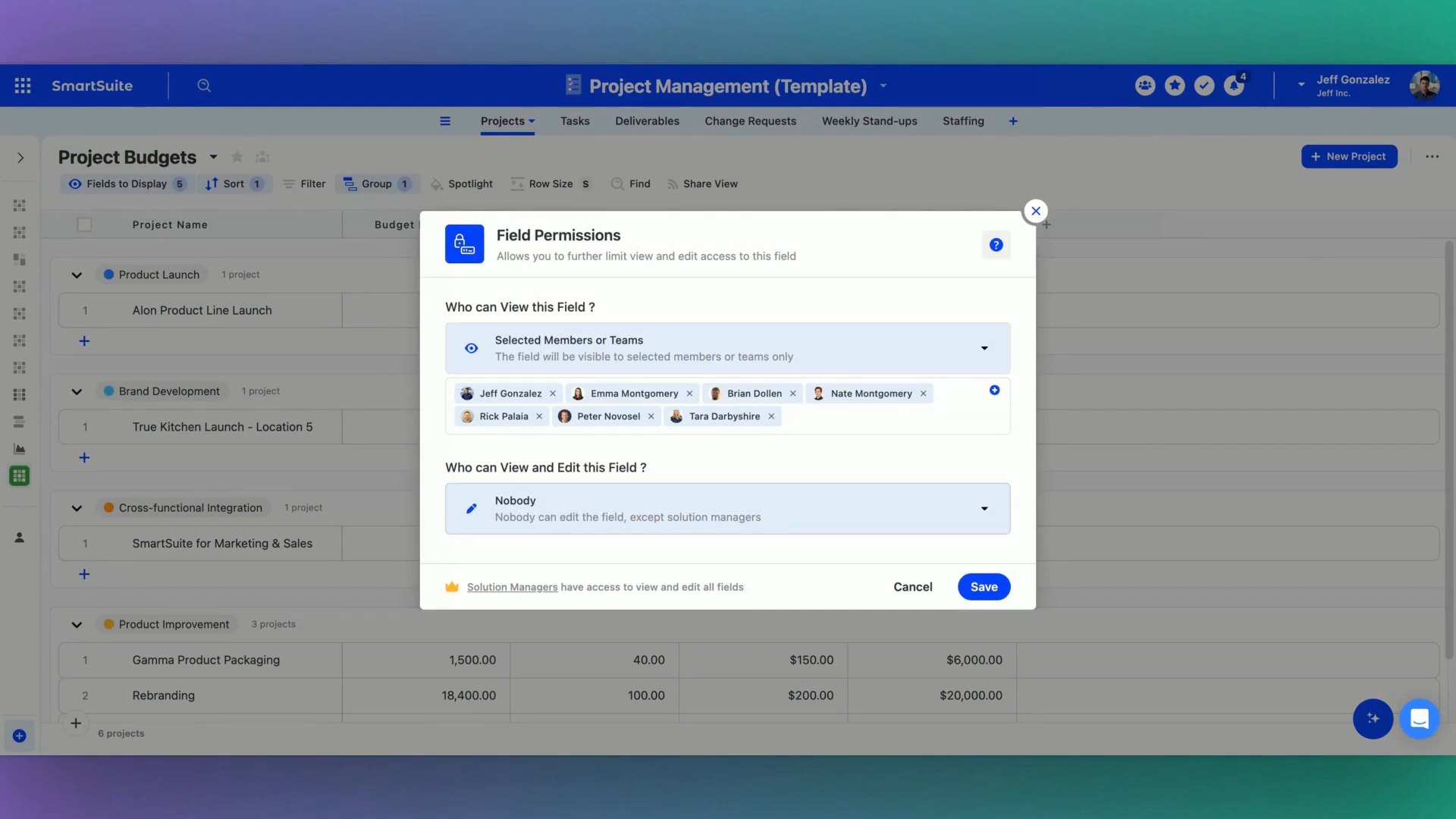Open the Sort toolbar option
This screenshot has height=819, width=1456.
pos(234,184)
